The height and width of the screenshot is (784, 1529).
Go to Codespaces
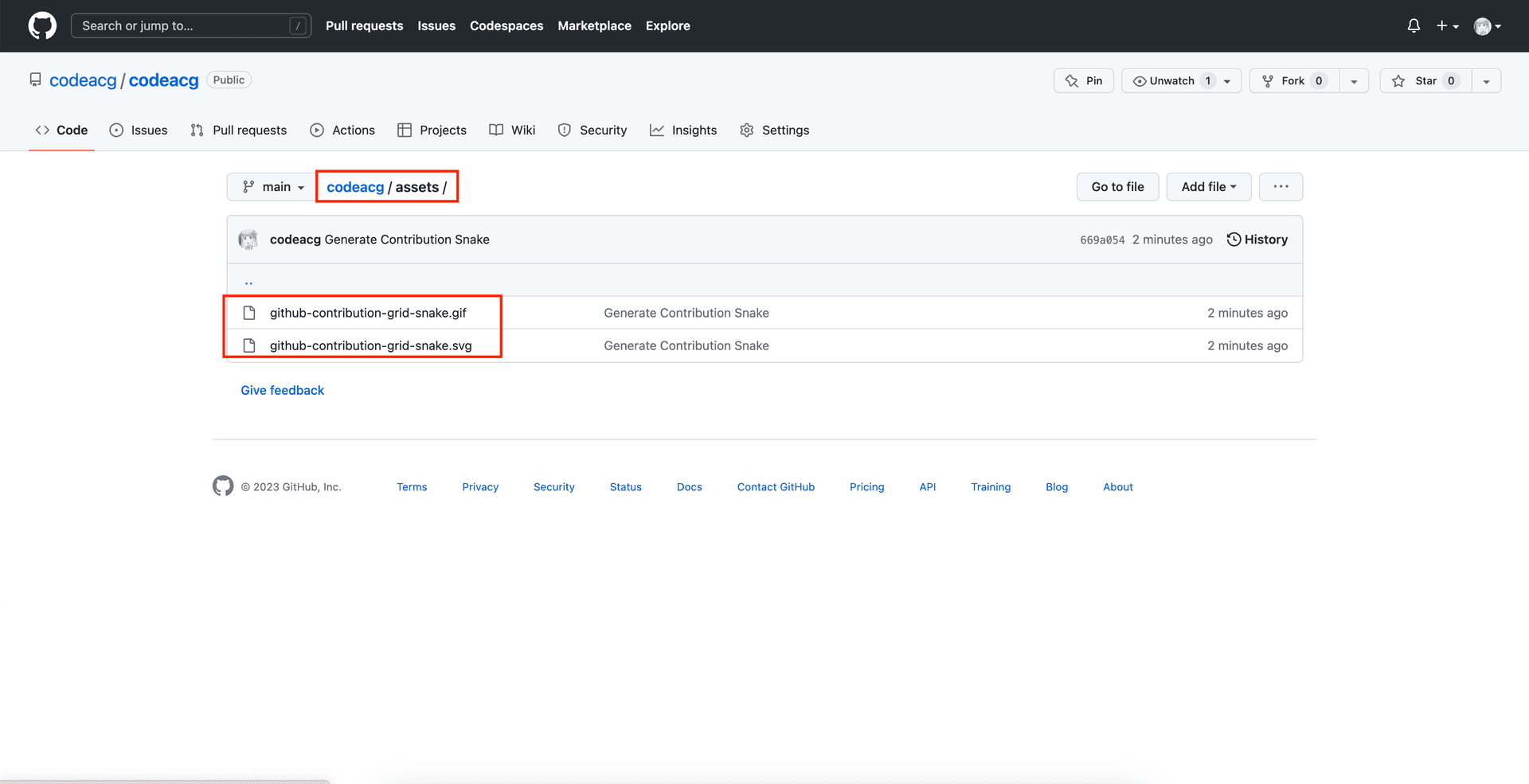506,25
